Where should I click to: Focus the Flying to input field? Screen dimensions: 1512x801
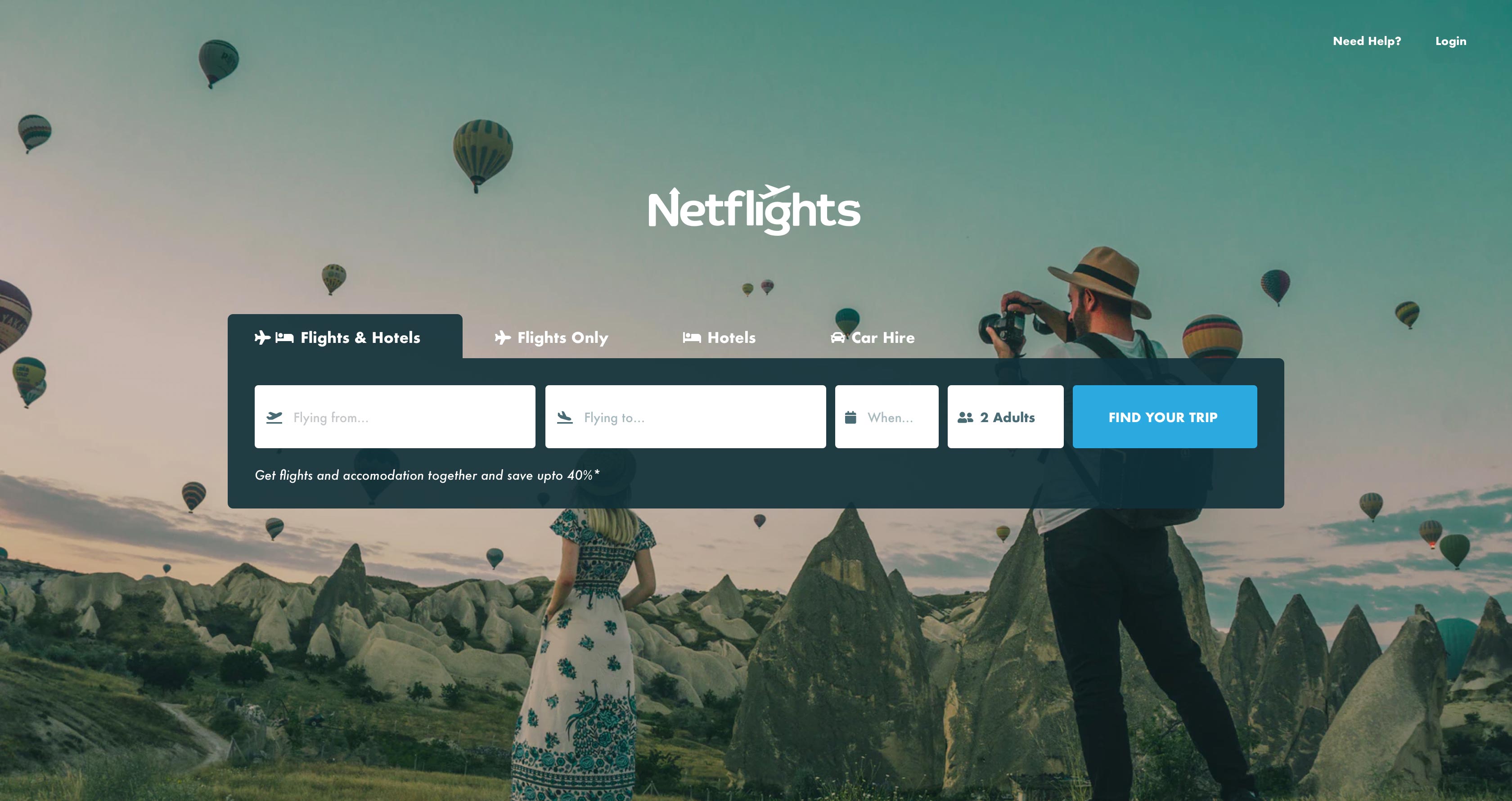coord(685,417)
